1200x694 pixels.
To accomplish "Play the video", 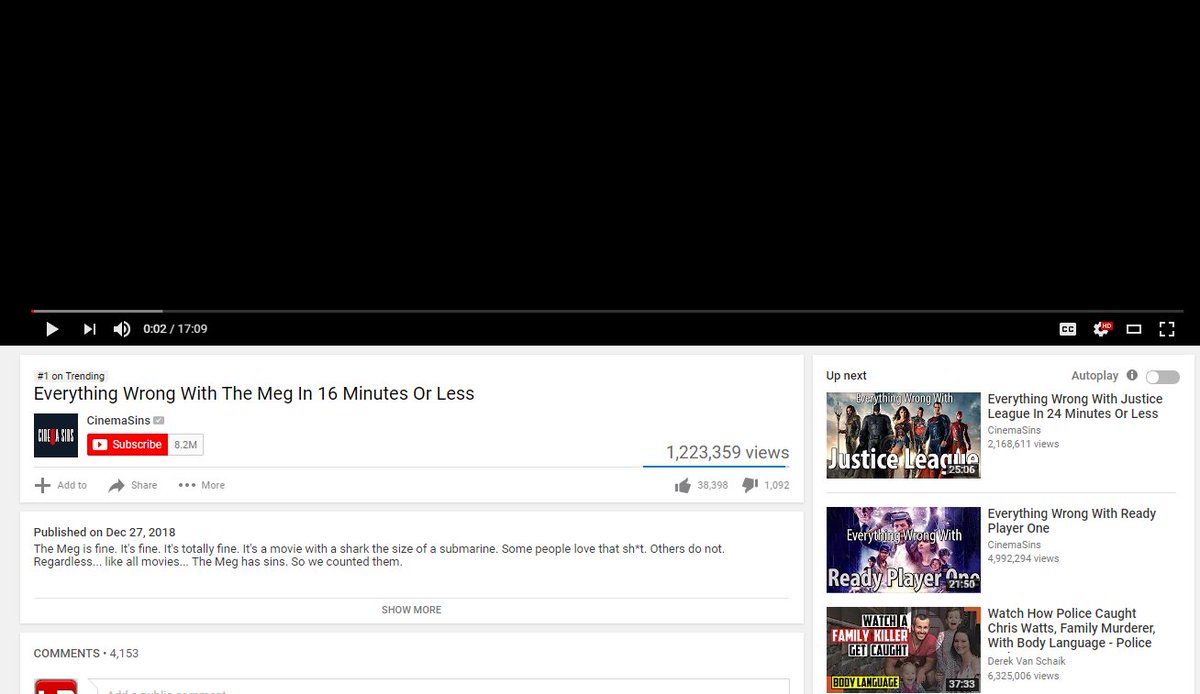I will pyautogui.click(x=52, y=329).
